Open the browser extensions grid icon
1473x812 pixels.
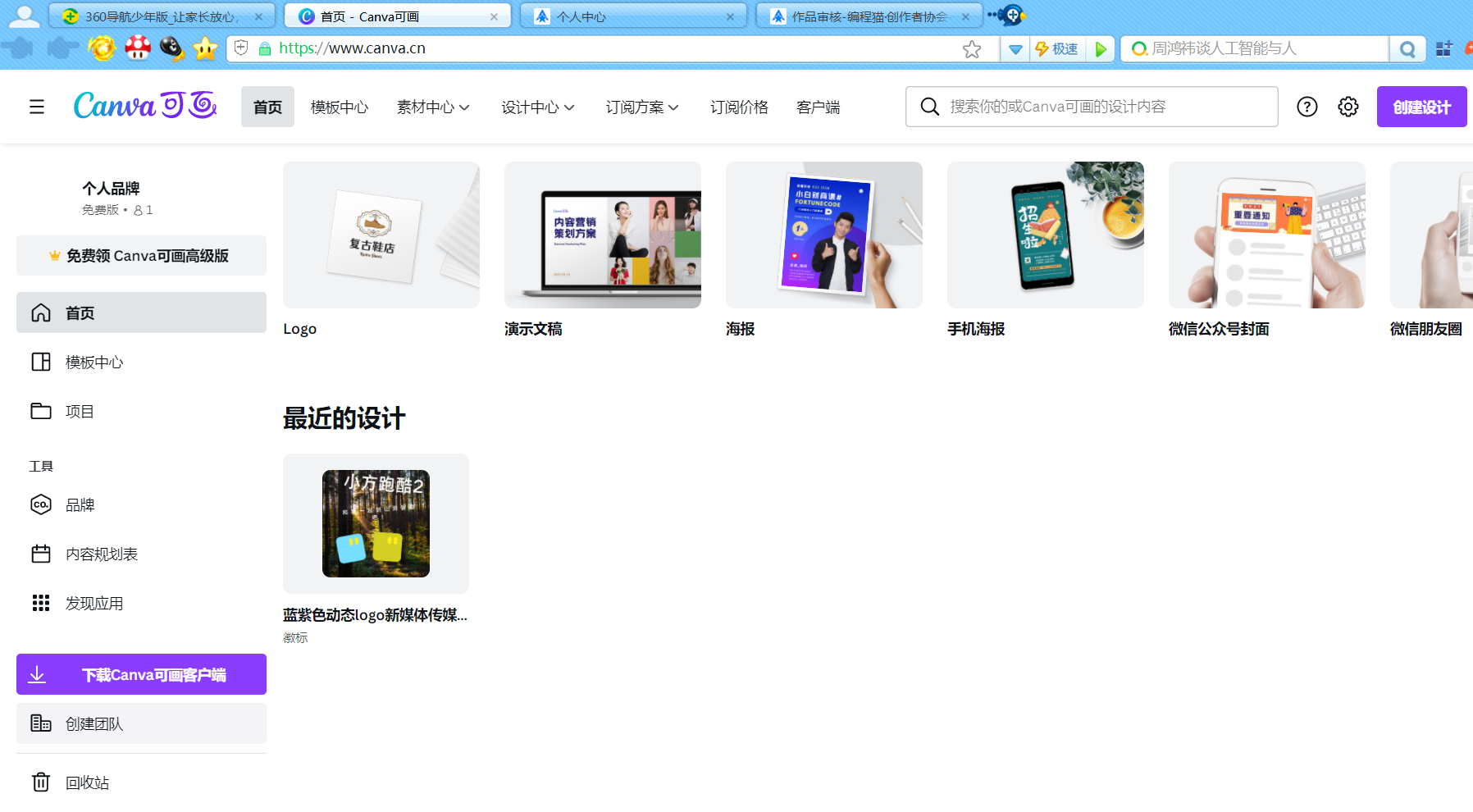(1444, 49)
